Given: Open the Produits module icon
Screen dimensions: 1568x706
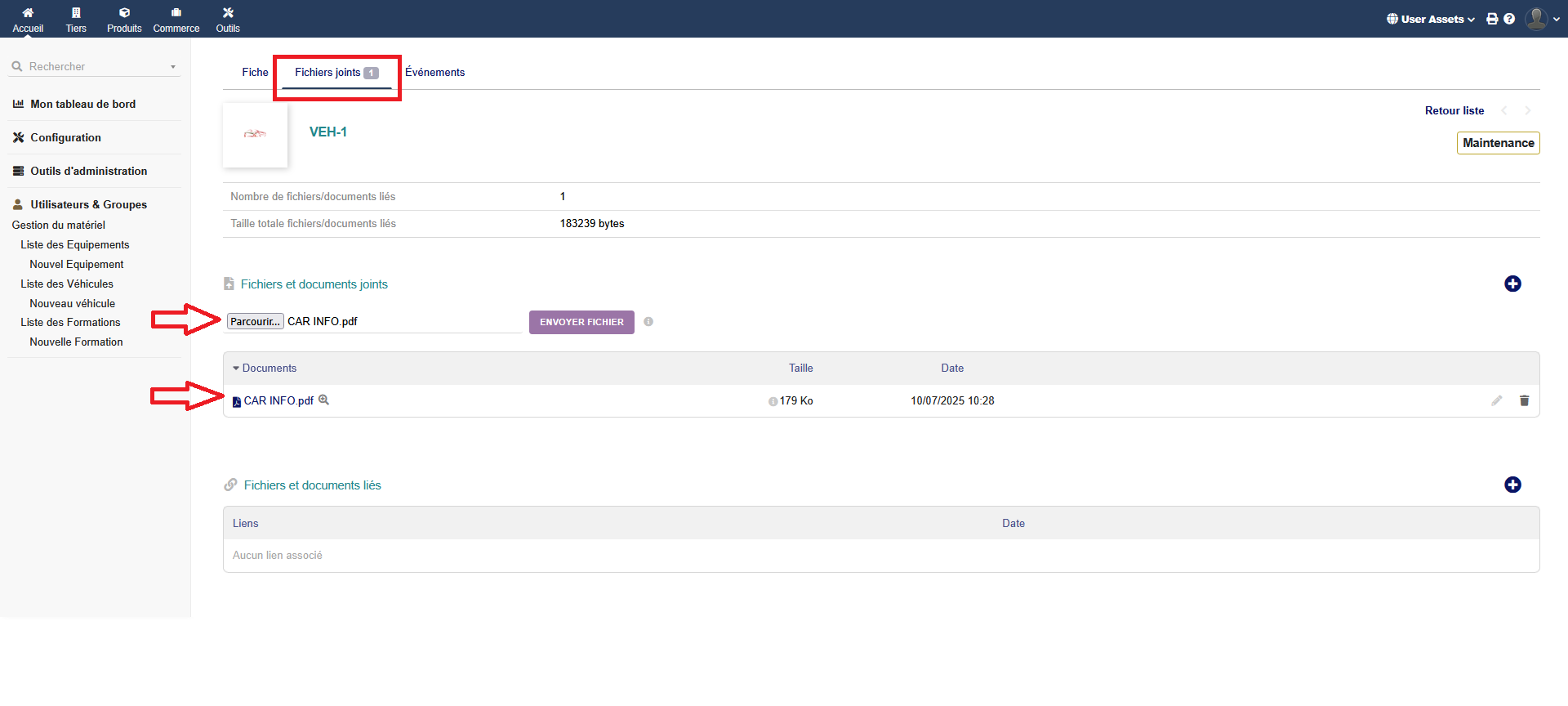Looking at the screenshot, I should point(124,13).
